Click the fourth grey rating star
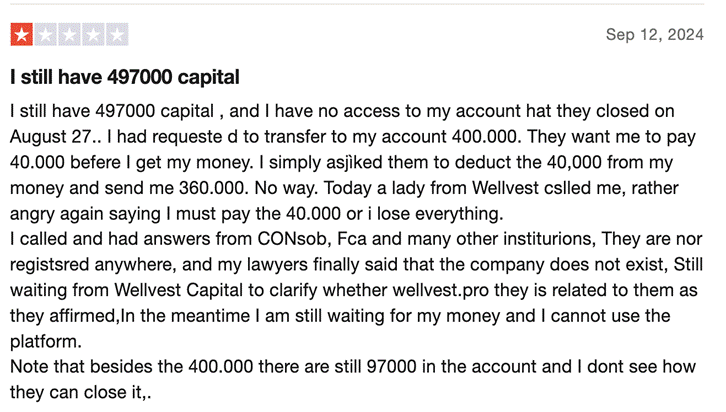This screenshot has width=726, height=412. click(x=93, y=36)
